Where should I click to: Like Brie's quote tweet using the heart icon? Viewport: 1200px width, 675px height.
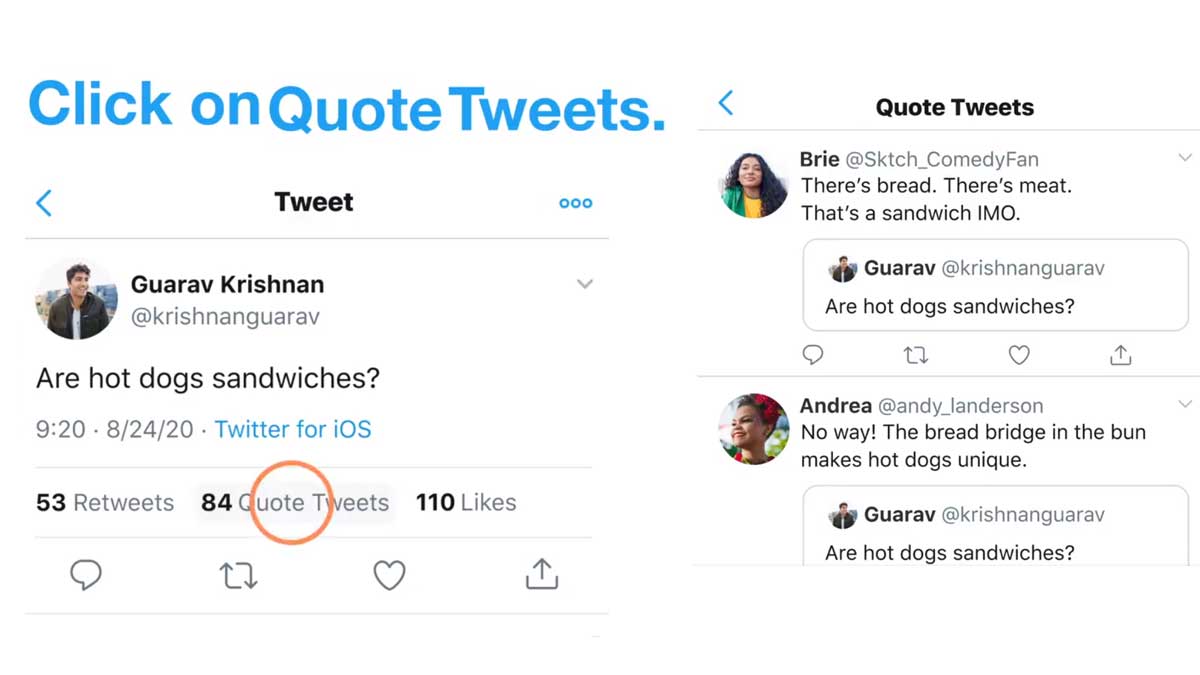point(1019,355)
